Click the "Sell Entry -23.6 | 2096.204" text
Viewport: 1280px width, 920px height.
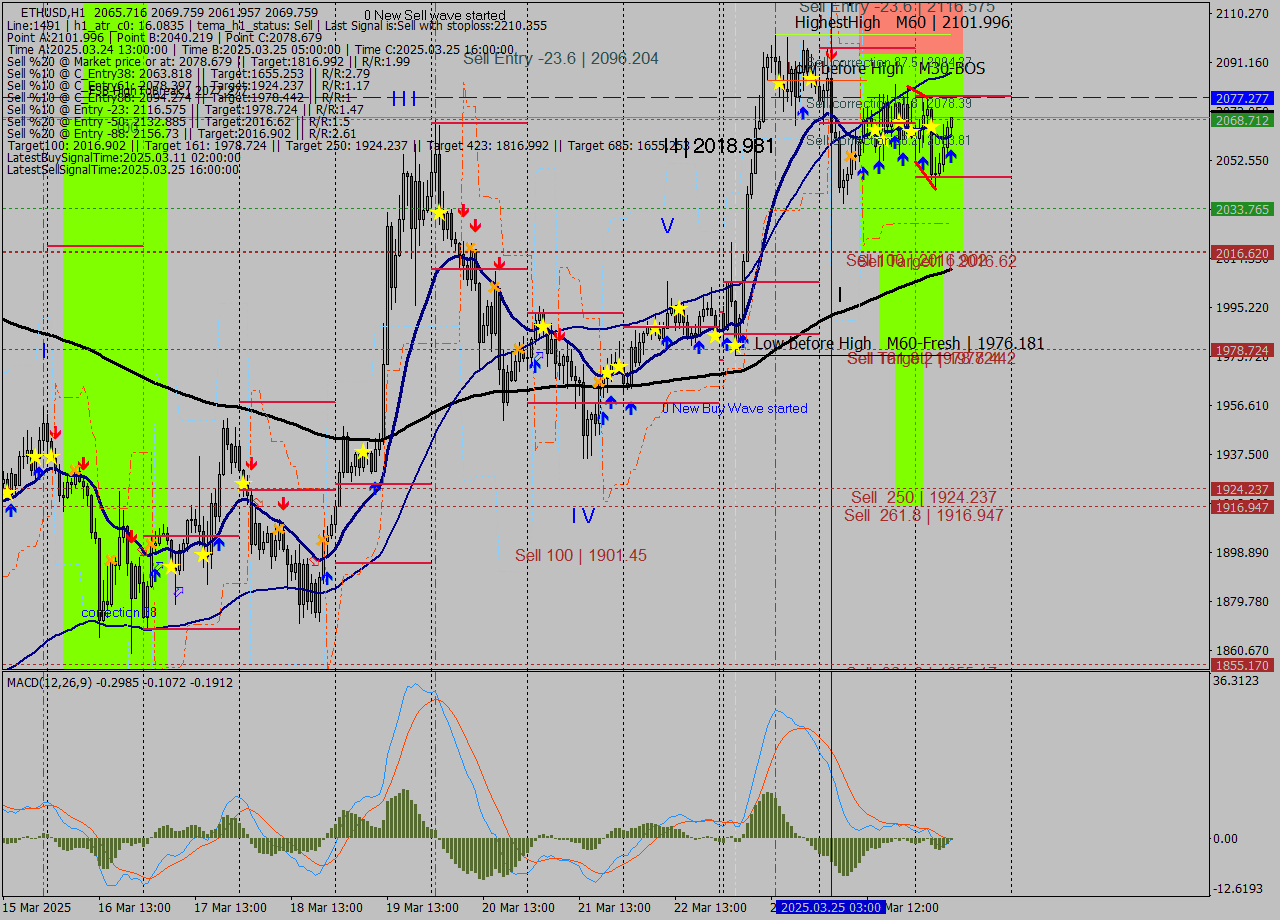(560, 59)
